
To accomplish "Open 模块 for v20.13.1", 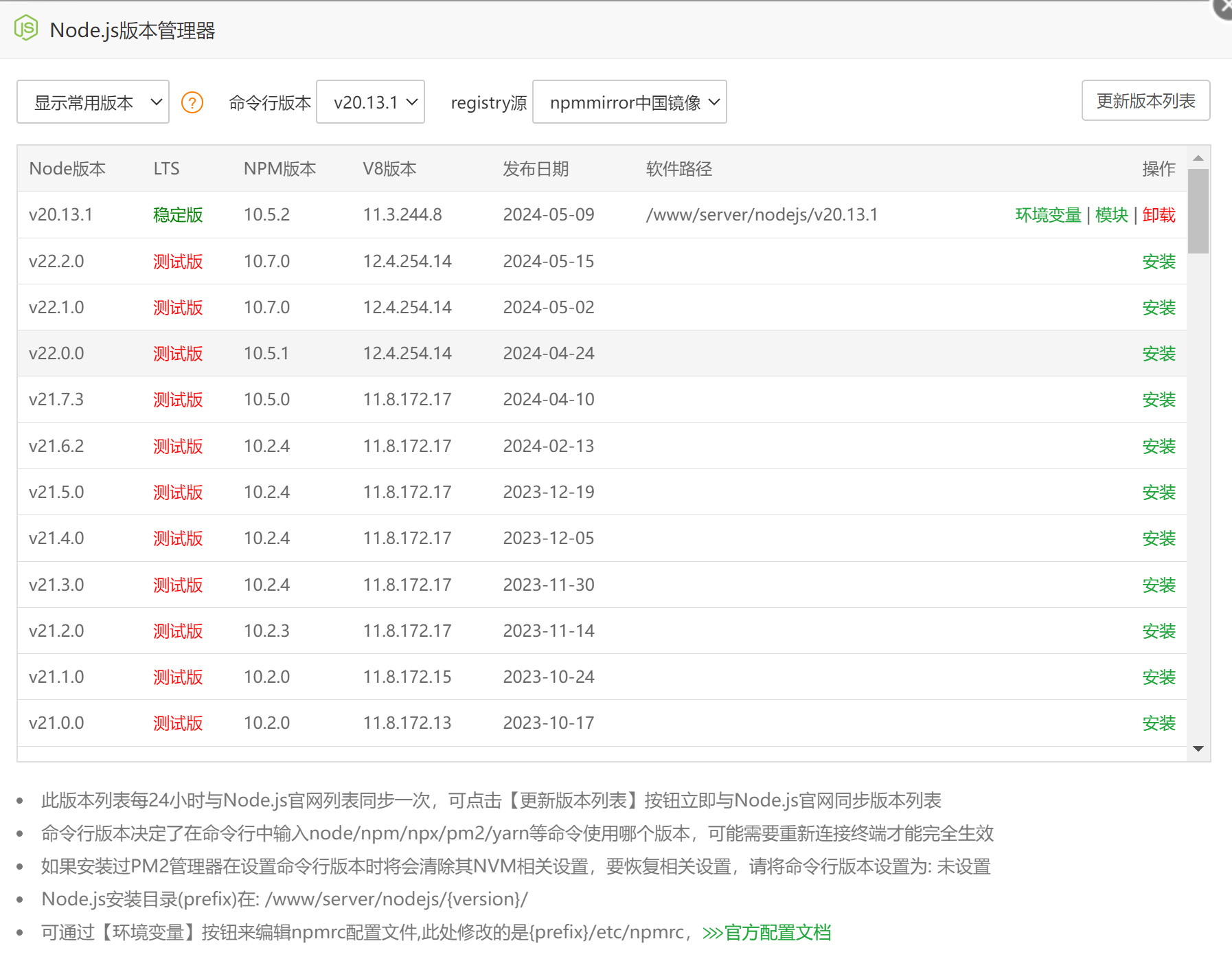I will click(x=1112, y=215).
